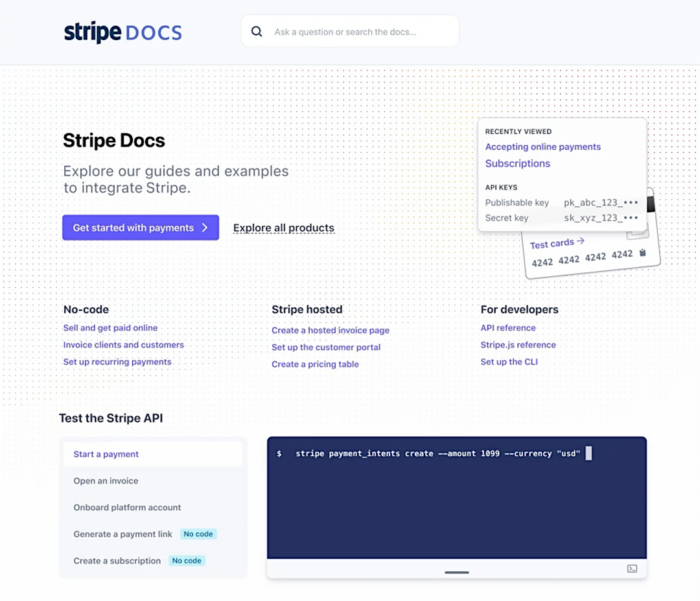700x601 pixels.
Task: Click the Stripe Docs logo
Action: coord(123,32)
